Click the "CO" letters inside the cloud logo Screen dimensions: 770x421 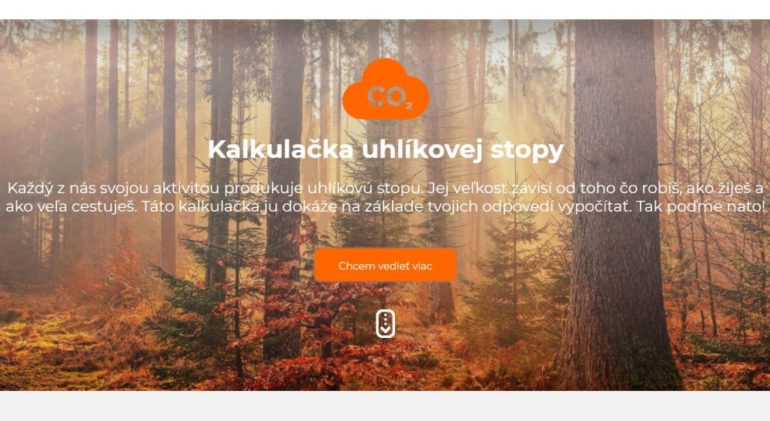[x=386, y=97]
